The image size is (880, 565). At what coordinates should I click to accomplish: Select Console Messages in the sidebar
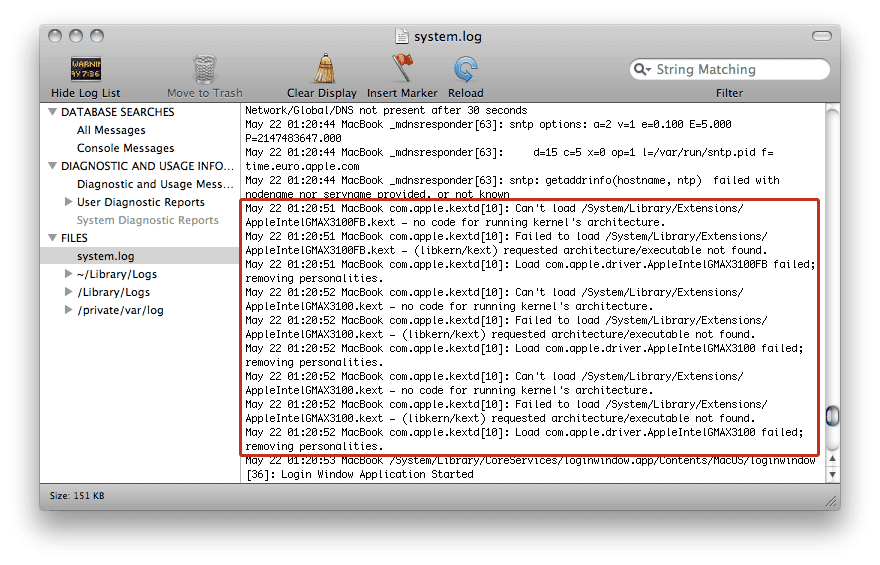click(126, 148)
